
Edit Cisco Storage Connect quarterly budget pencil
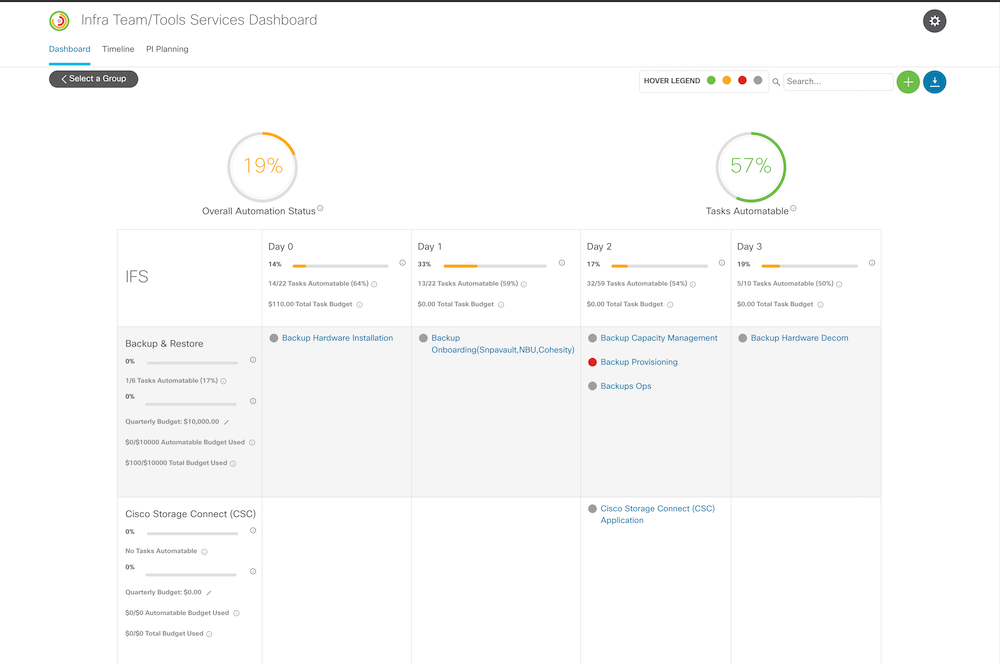pyautogui.click(x=209, y=592)
